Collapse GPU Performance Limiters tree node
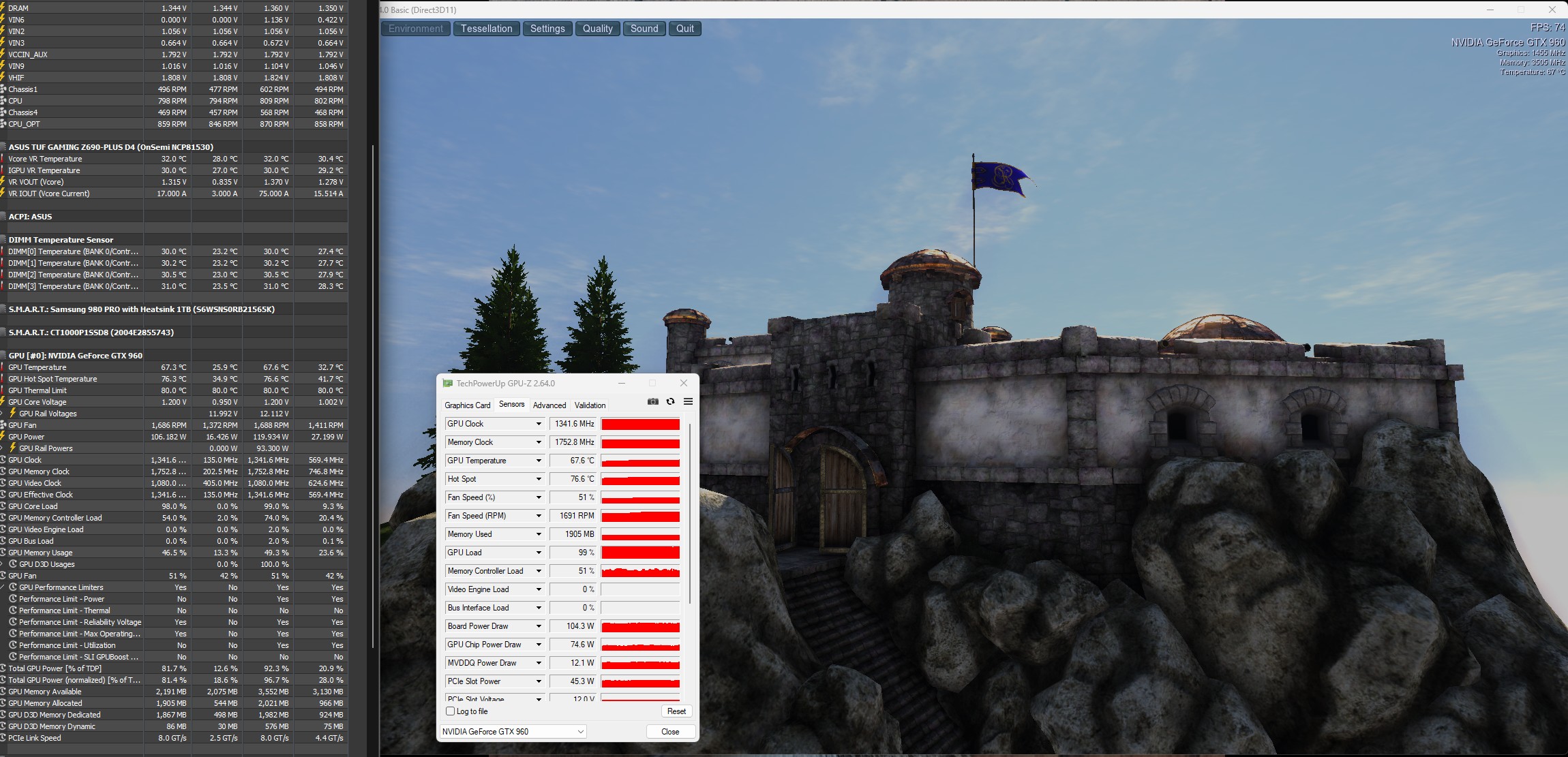This screenshot has width=1568, height=757. pos(3,587)
